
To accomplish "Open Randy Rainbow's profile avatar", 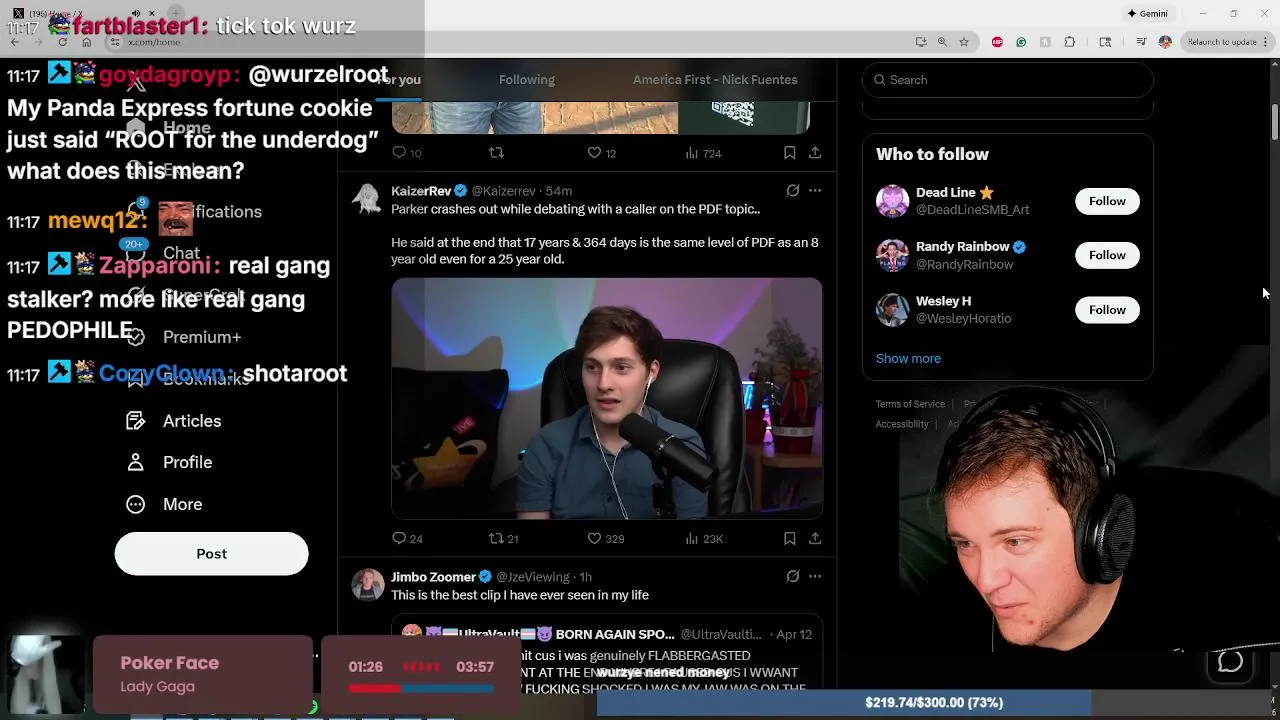I will pyautogui.click(x=892, y=255).
